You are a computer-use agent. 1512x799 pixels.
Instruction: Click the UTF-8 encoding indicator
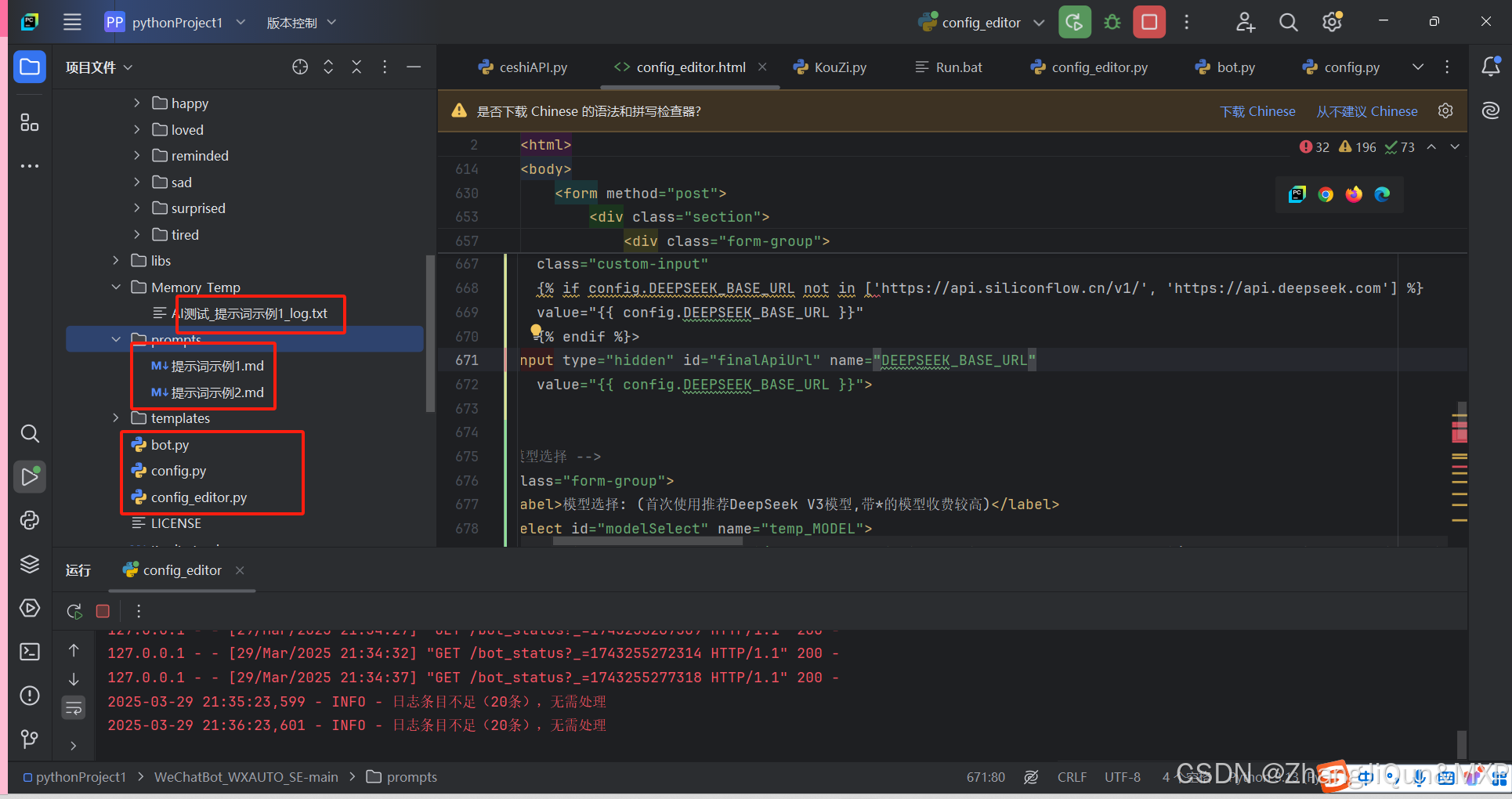click(1123, 777)
